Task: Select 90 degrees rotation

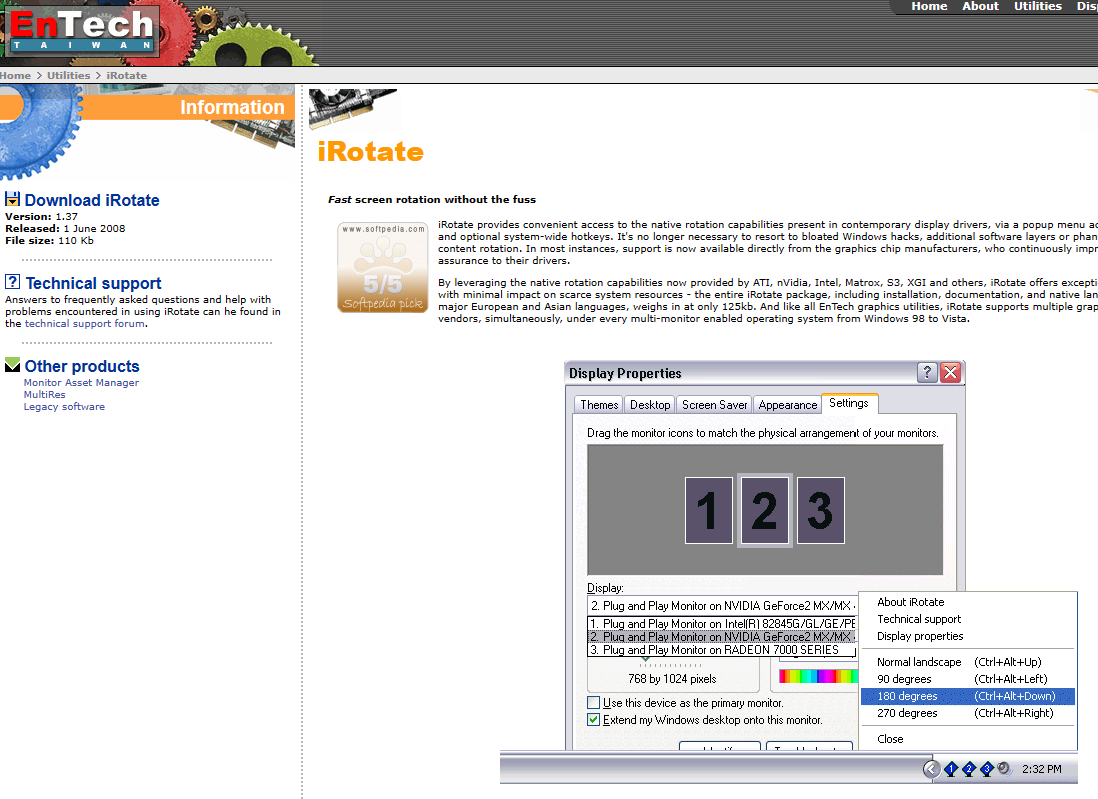Action: [x=968, y=679]
